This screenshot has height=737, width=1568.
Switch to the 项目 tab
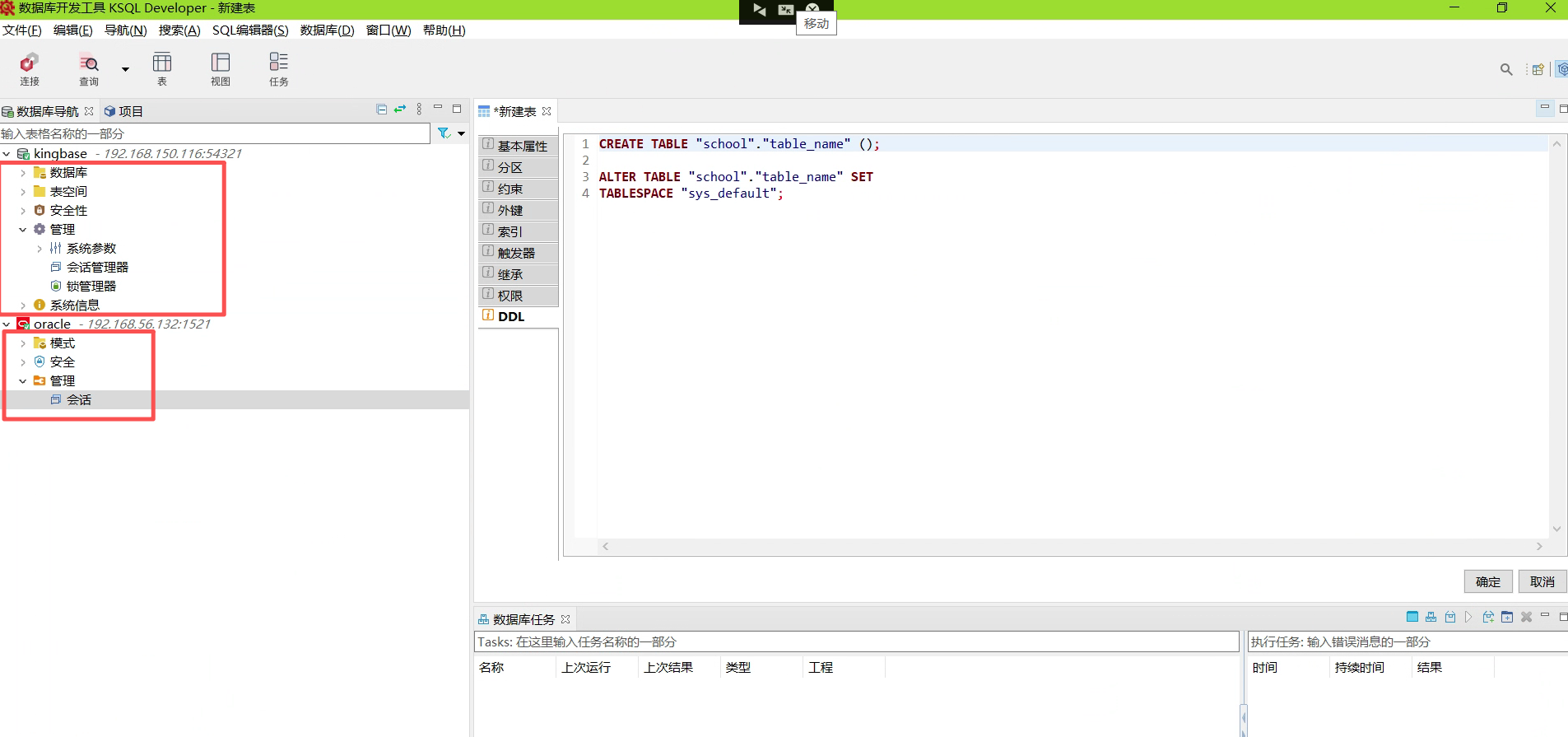[x=123, y=111]
